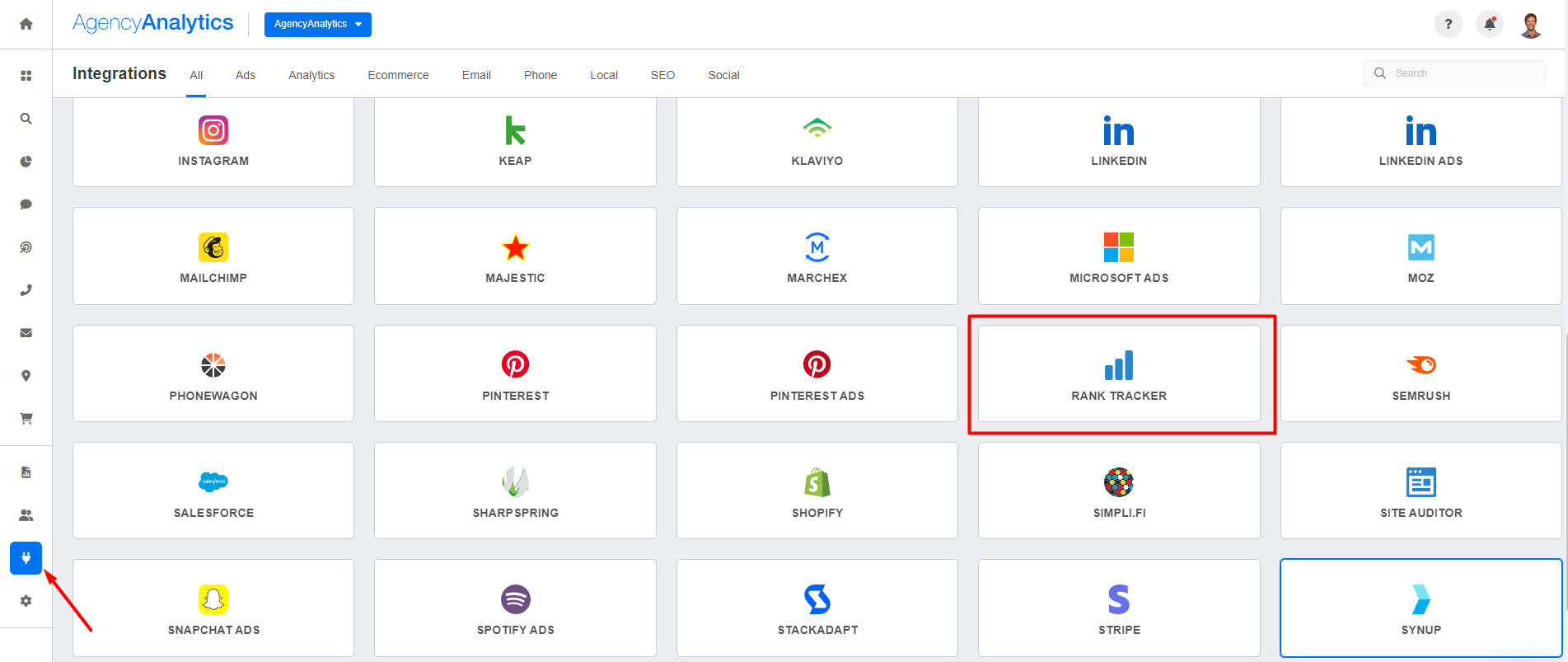
Task: Open the email envelope sidebar icon
Action: (26, 332)
